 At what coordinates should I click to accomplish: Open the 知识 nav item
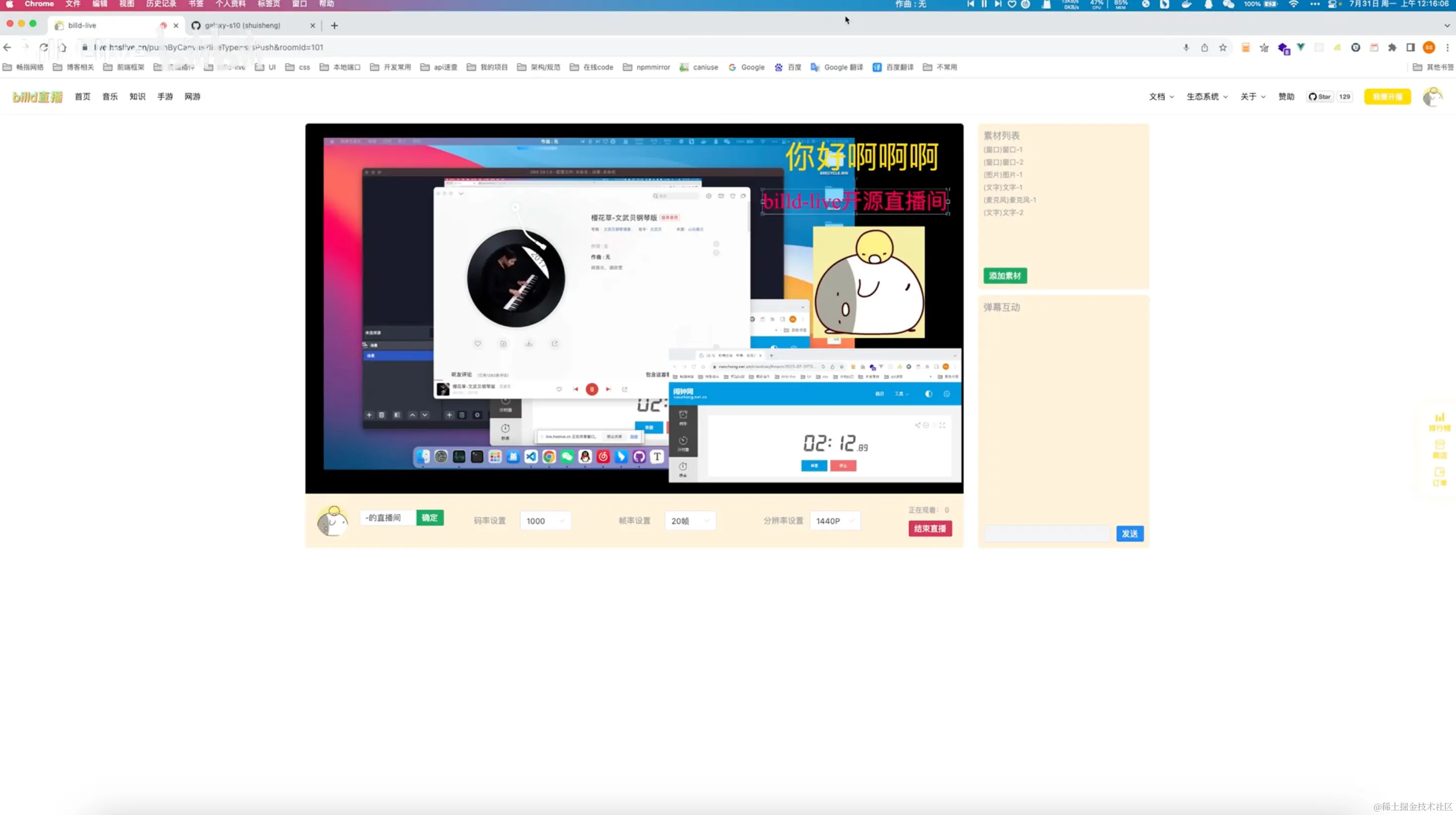tap(137, 97)
